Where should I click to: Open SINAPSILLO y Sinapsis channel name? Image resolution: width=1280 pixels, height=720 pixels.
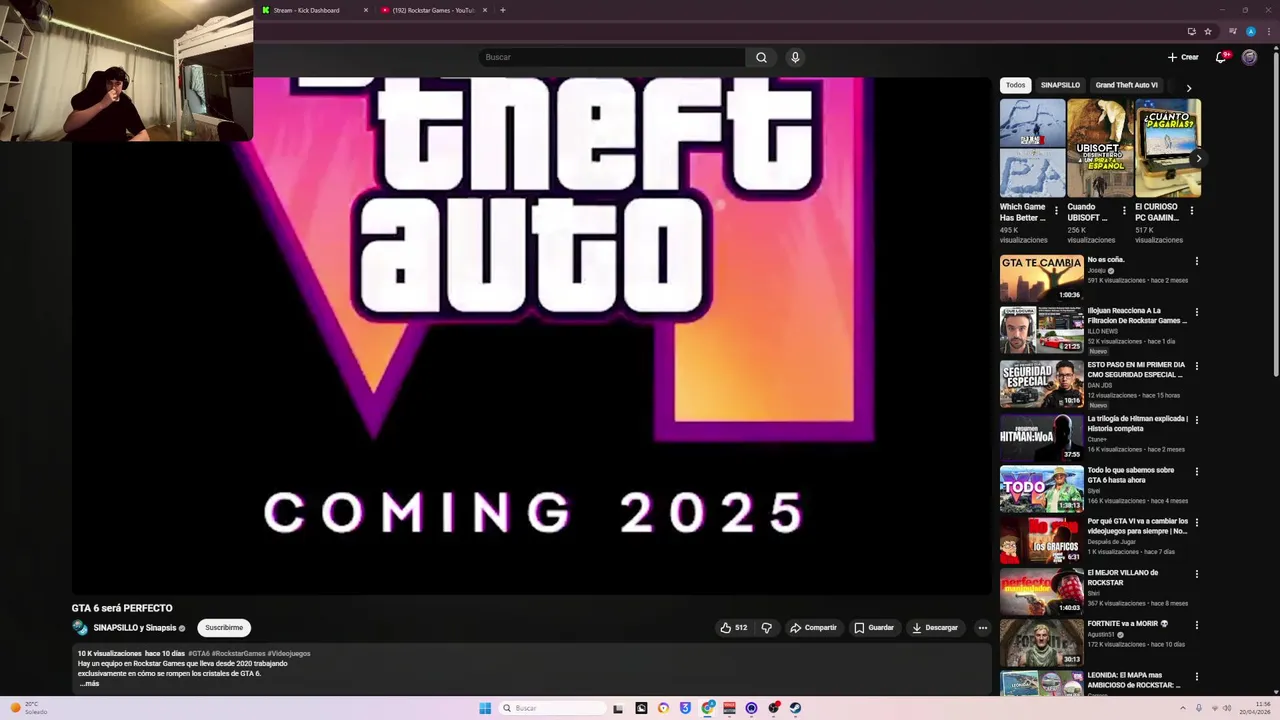tap(134, 628)
